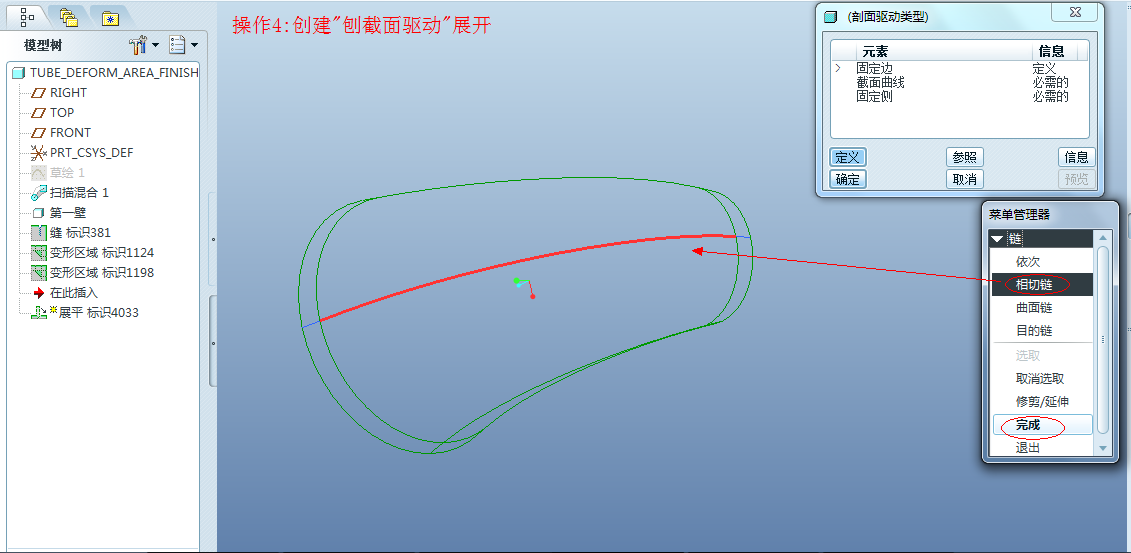Click 完成 in menu manager
The image size is (1131, 553).
click(x=1042, y=425)
